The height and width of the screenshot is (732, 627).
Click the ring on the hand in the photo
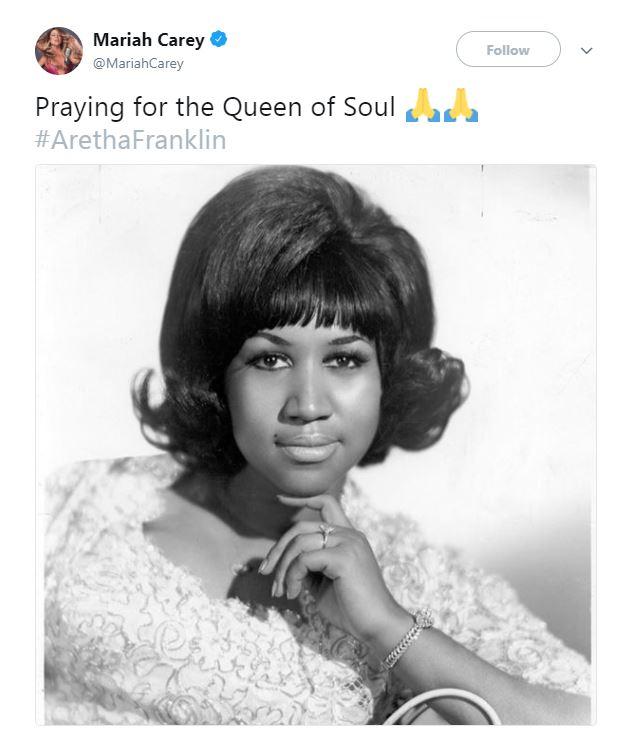click(326, 535)
